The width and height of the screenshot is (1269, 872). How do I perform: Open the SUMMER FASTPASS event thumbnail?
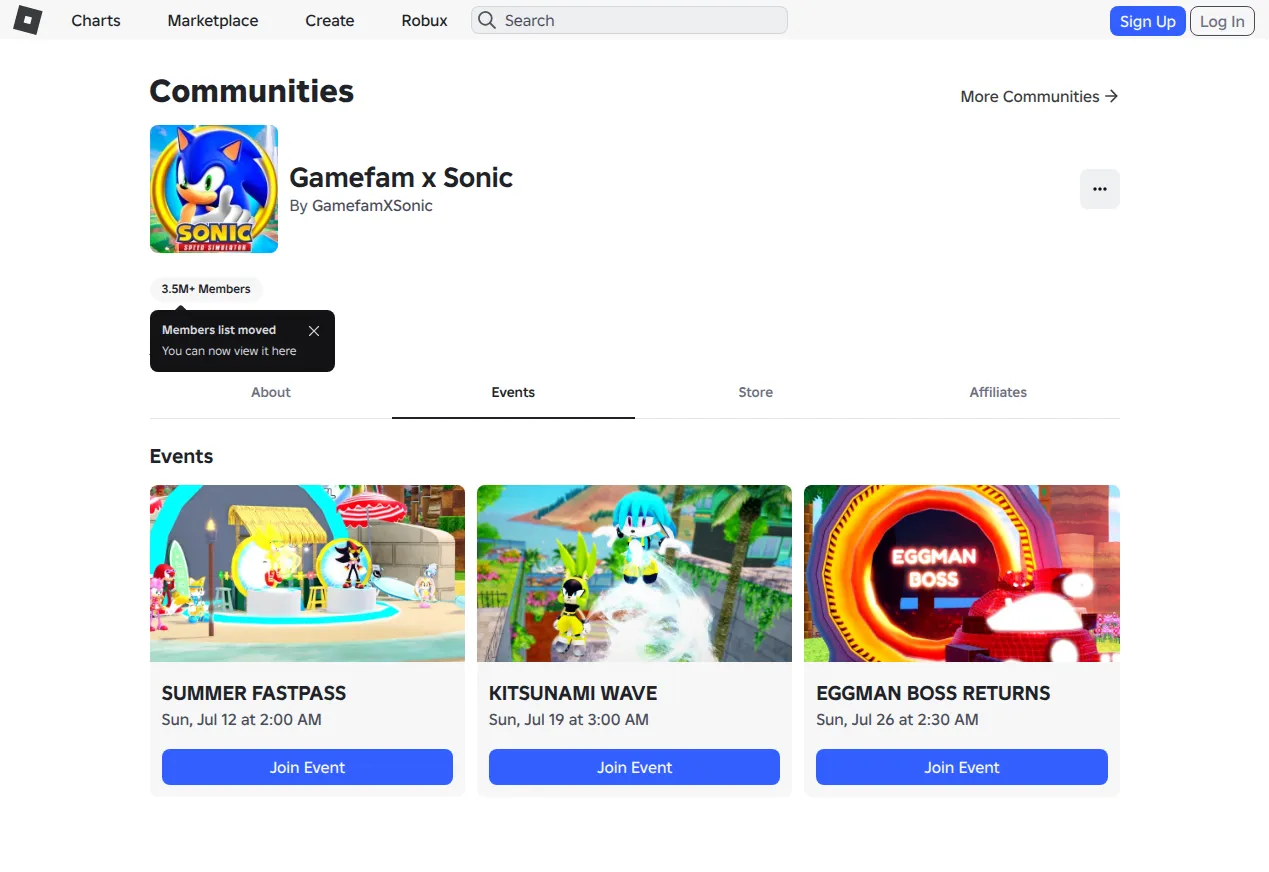[x=307, y=573]
